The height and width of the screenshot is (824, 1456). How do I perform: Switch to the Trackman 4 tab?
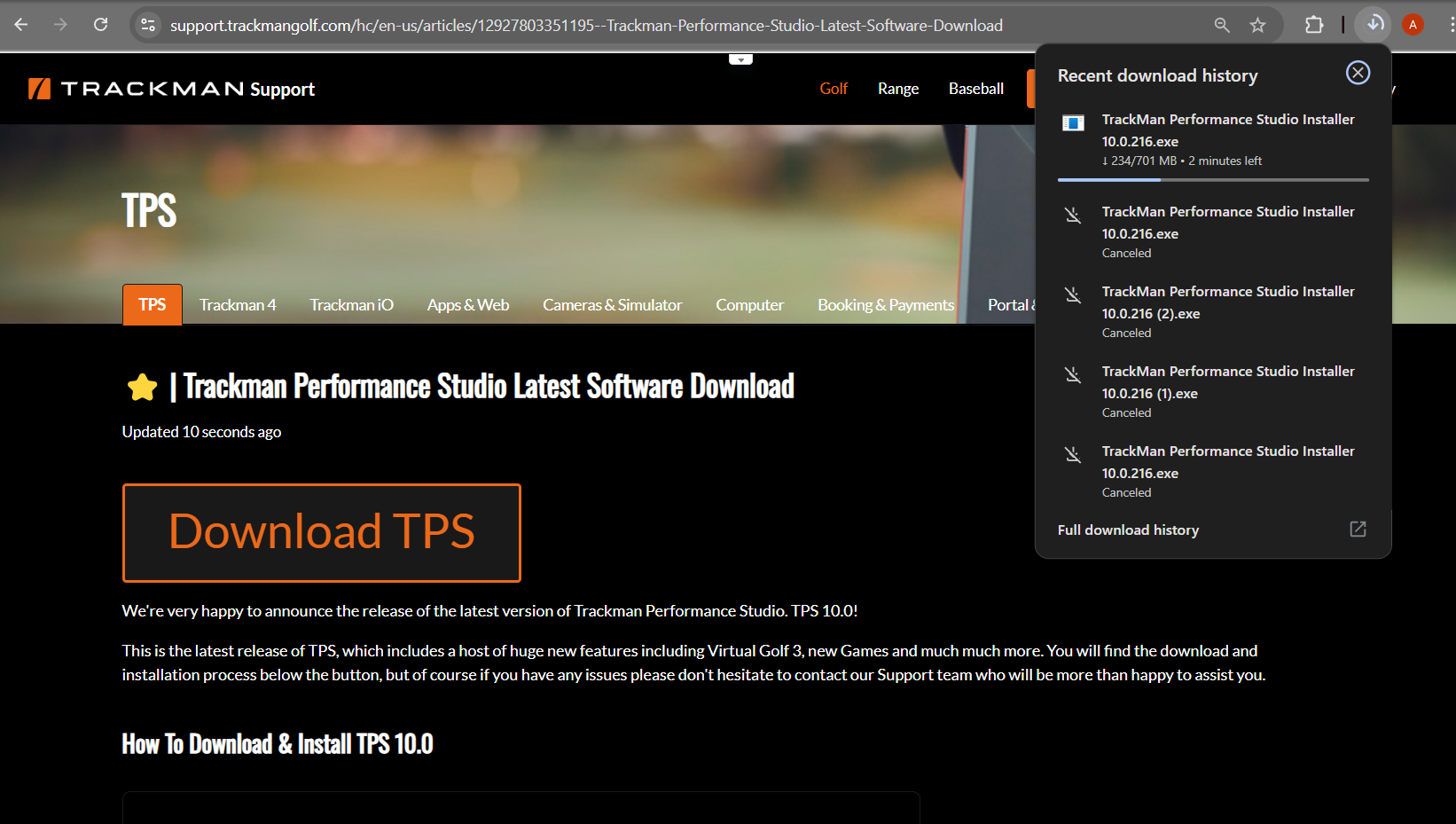point(237,304)
